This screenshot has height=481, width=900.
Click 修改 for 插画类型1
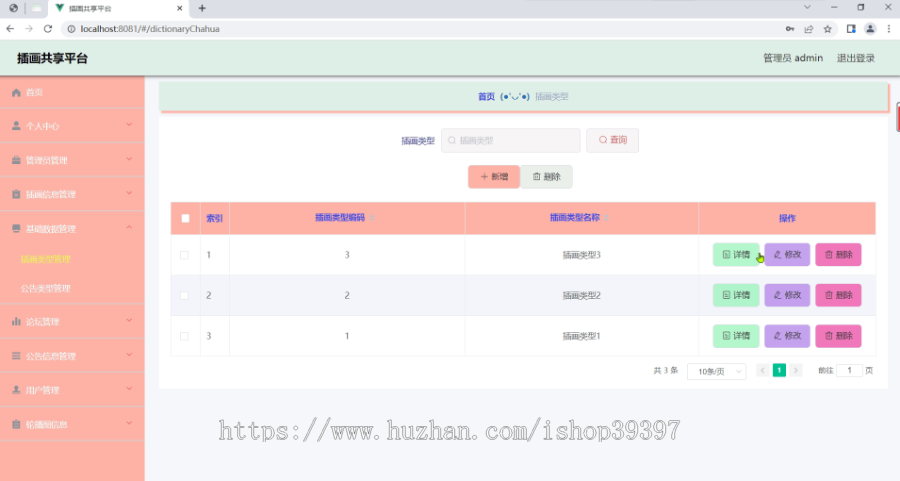[787, 336]
